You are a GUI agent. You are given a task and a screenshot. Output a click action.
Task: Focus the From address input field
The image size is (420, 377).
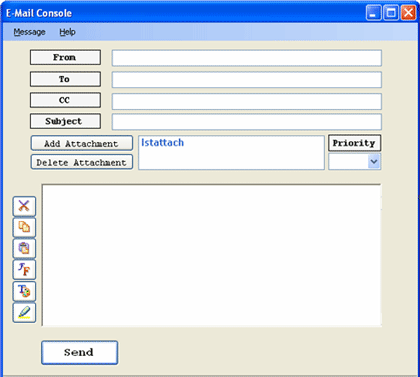247,58
